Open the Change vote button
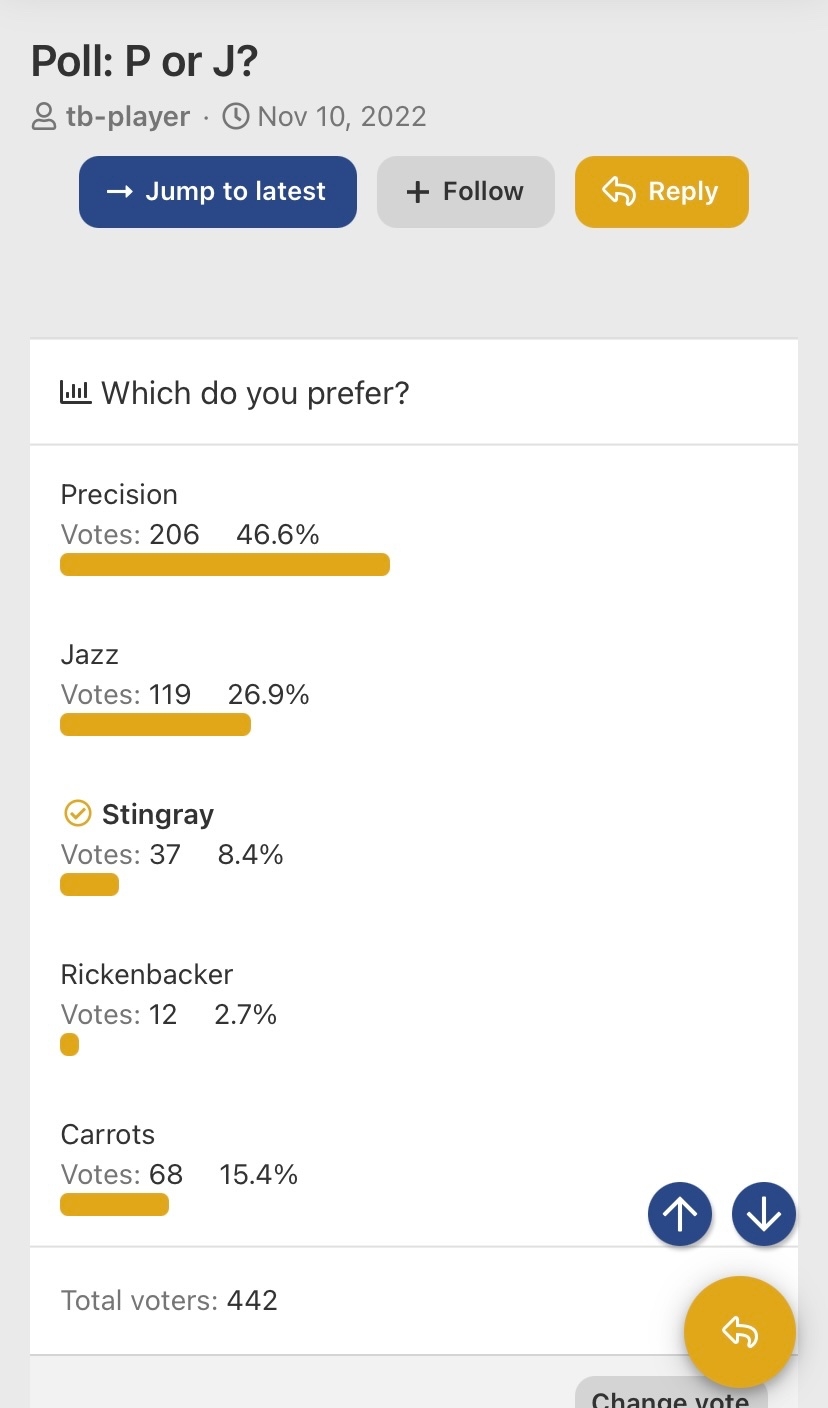Image resolution: width=828 pixels, height=1408 pixels. pos(671,1394)
